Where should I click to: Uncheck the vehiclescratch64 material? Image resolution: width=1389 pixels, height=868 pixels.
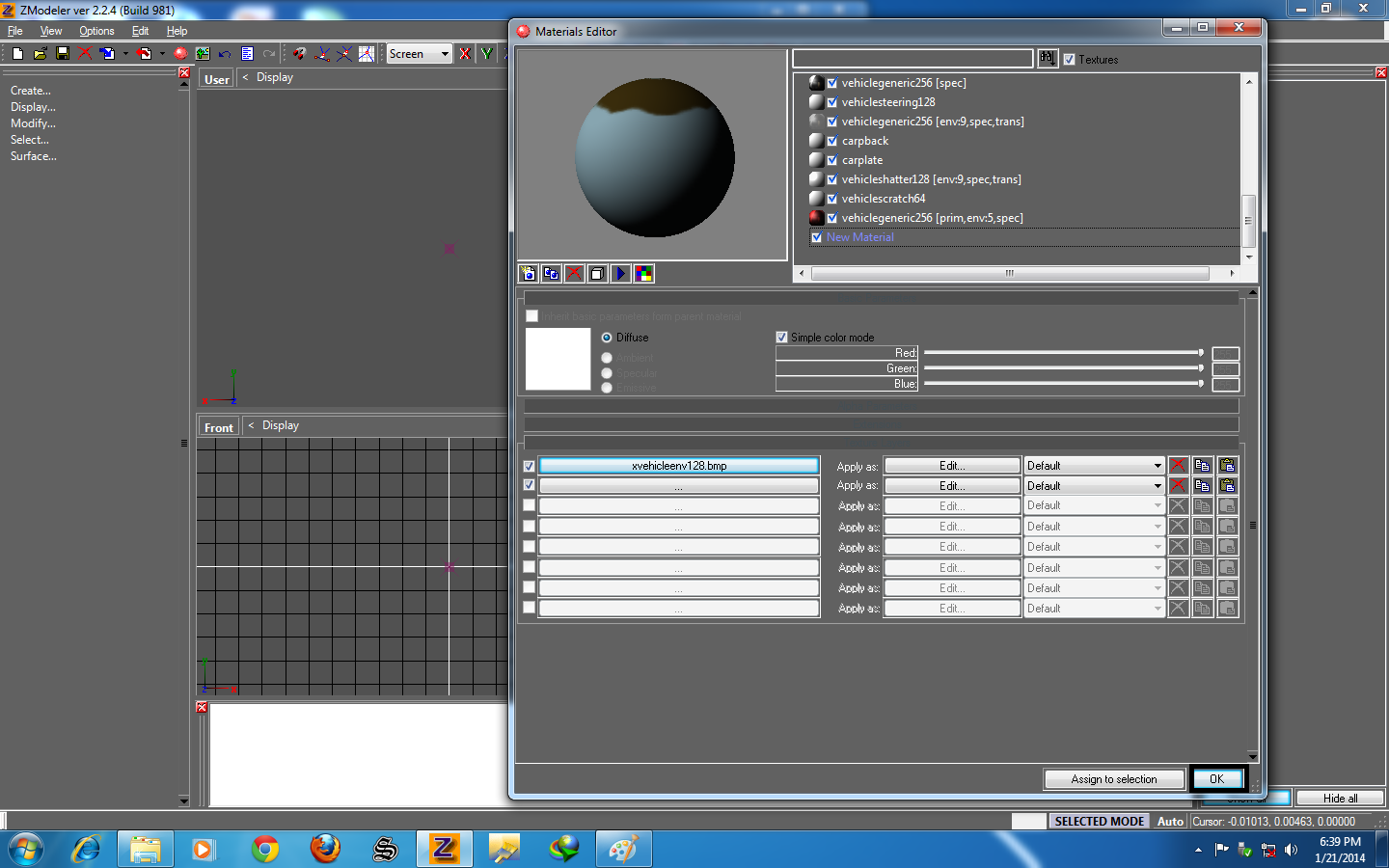(832, 199)
